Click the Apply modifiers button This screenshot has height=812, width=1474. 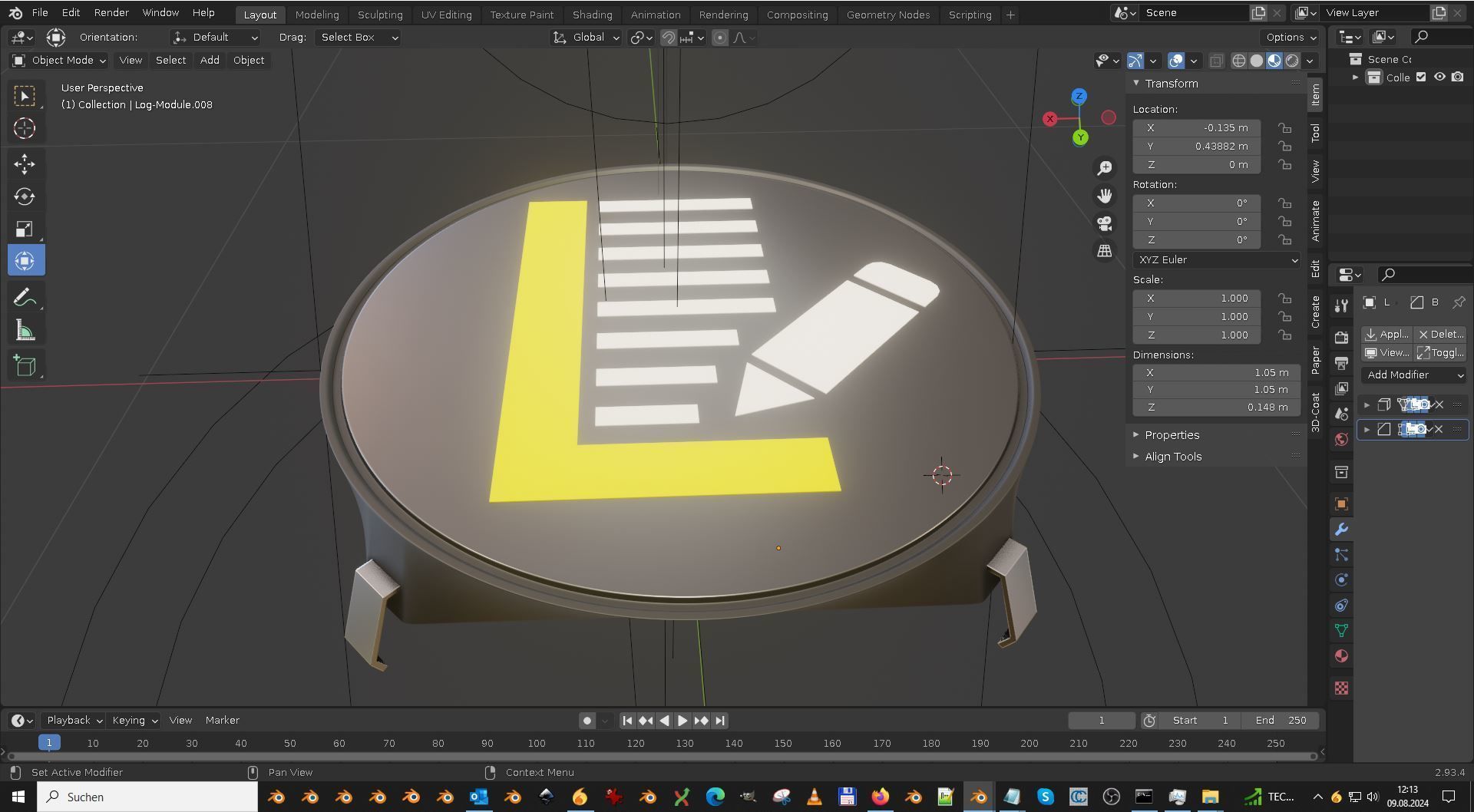[x=1386, y=335]
